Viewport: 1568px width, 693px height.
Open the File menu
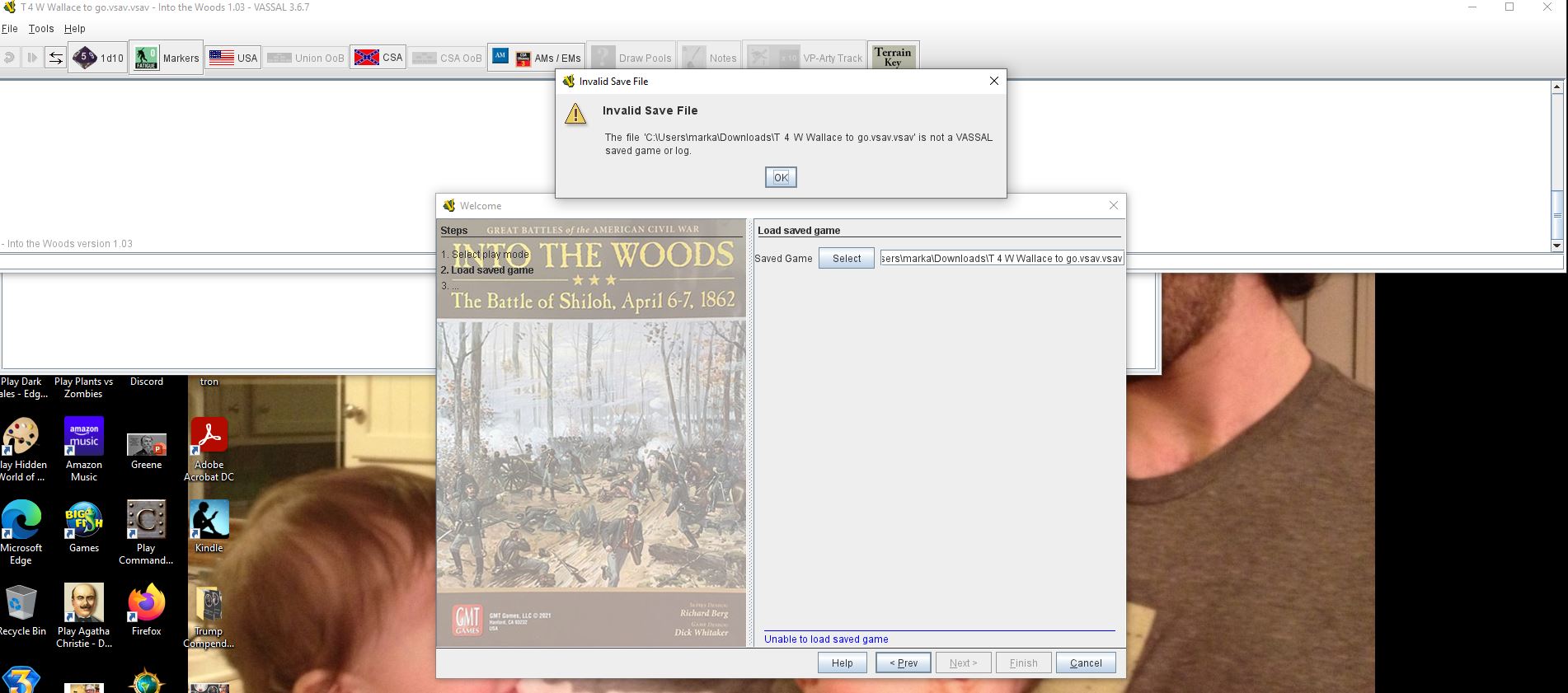10,28
